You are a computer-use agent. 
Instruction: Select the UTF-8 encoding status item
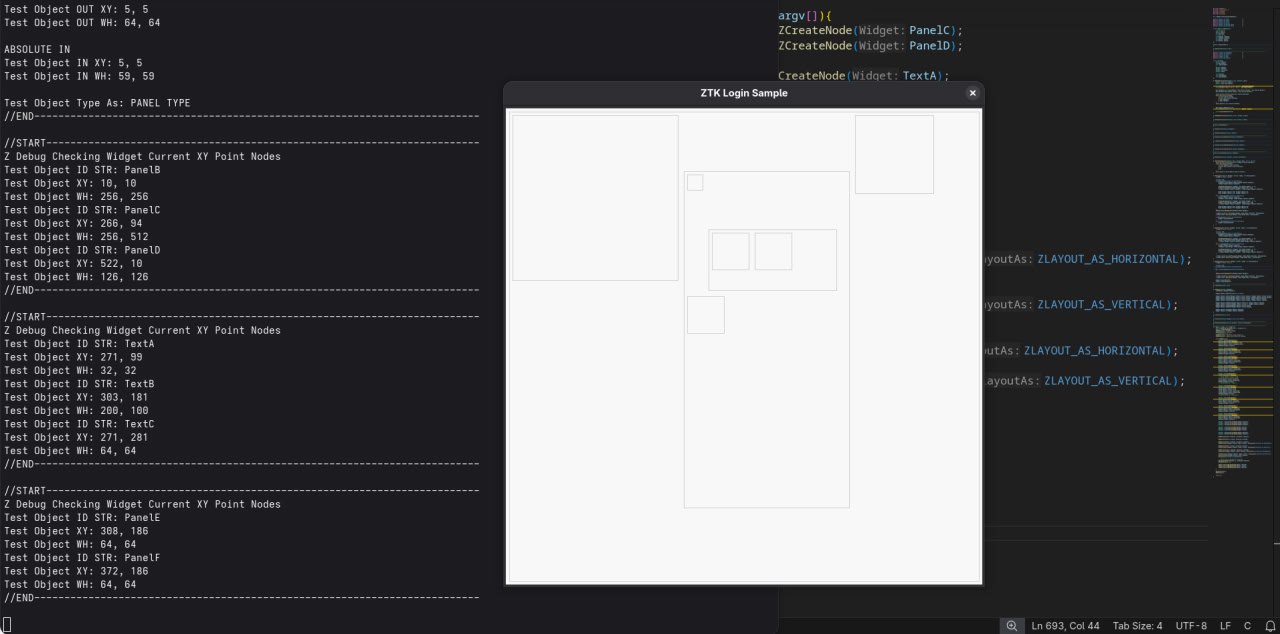coord(1191,626)
